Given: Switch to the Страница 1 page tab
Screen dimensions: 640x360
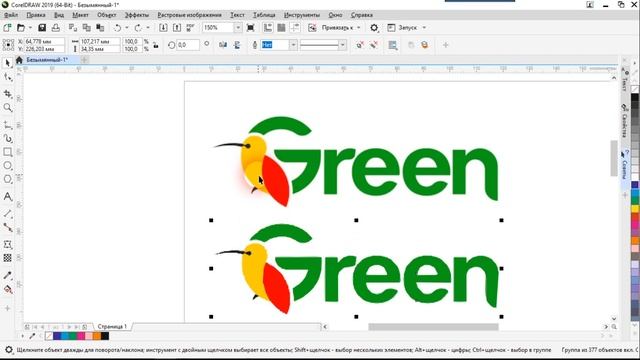Looking at the screenshot, I should (112, 327).
